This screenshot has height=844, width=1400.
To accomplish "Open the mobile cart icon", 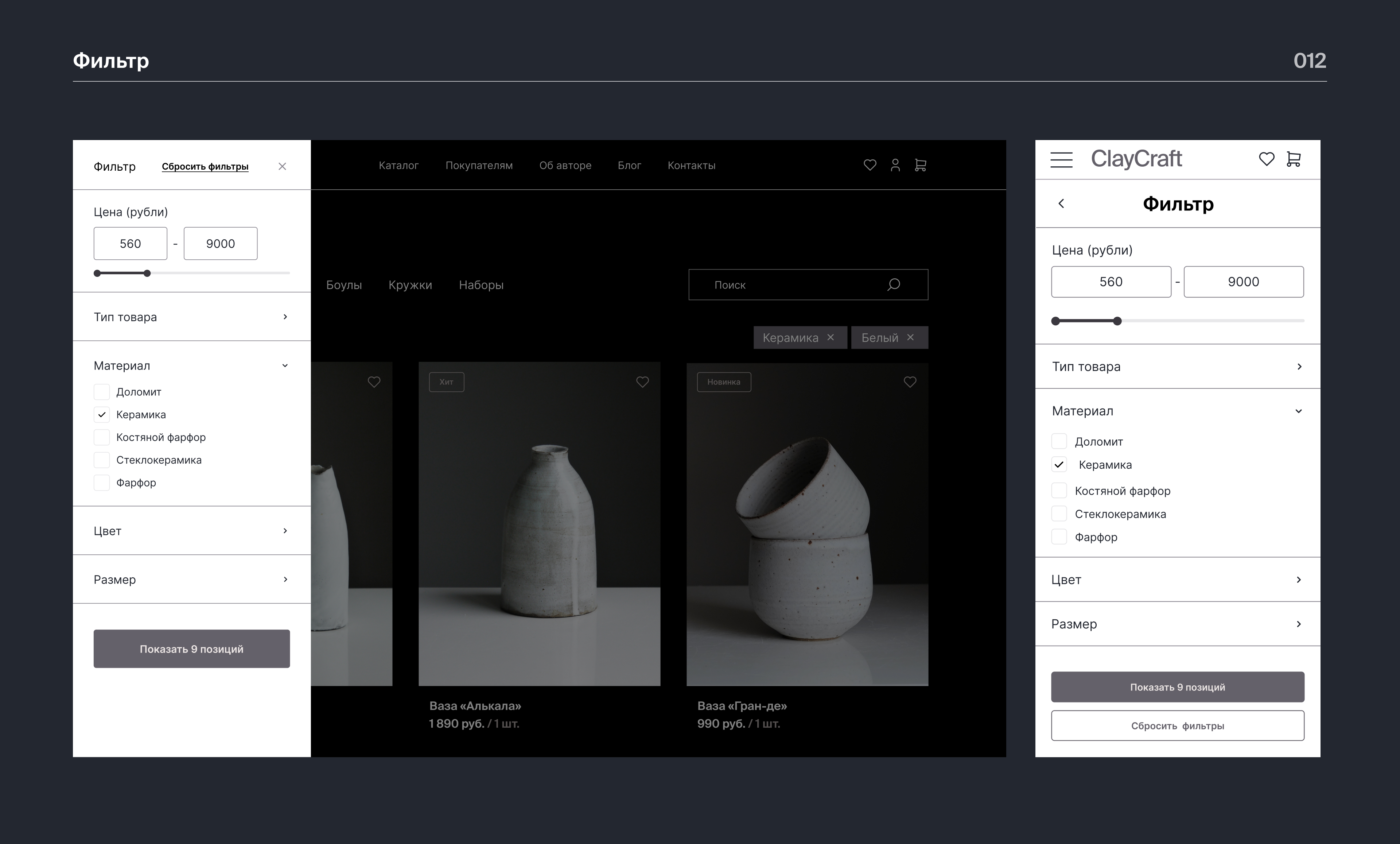I will pyautogui.click(x=1294, y=159).
